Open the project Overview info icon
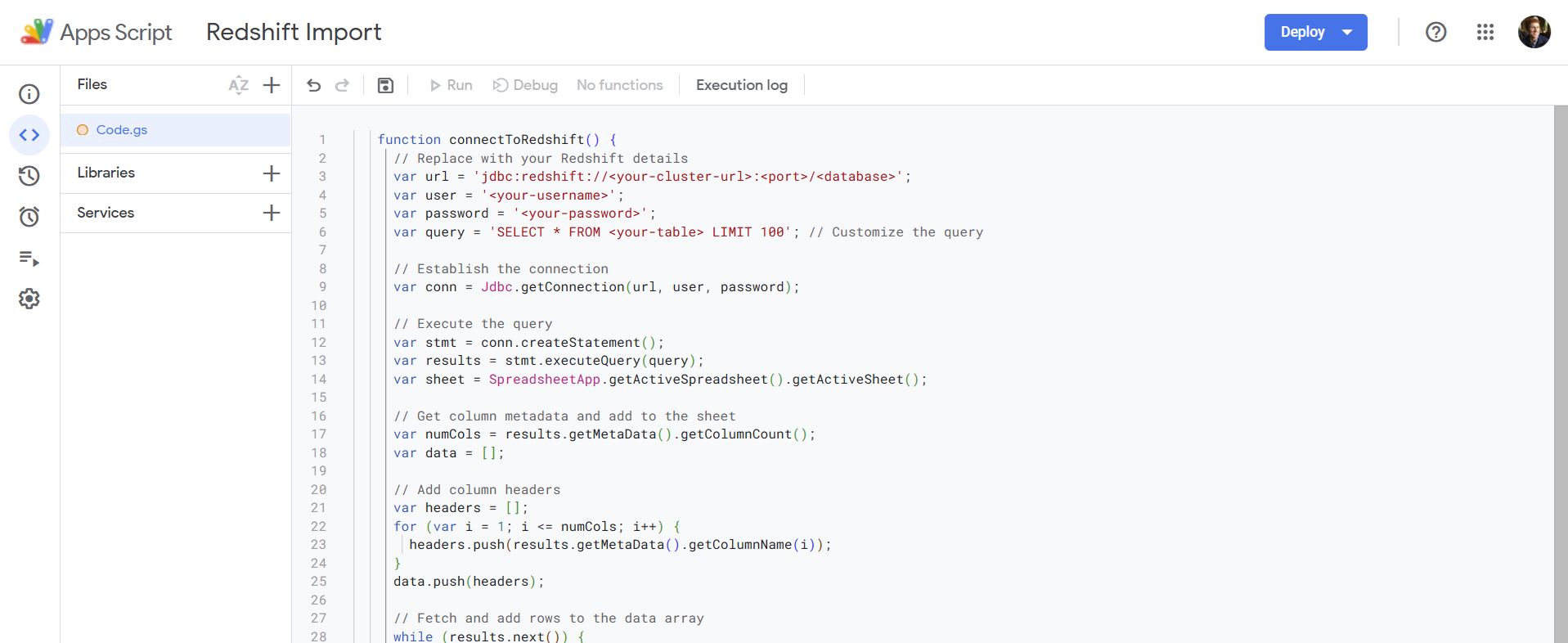The width and height of the screenshot is (1568, 643). [29, 94]
